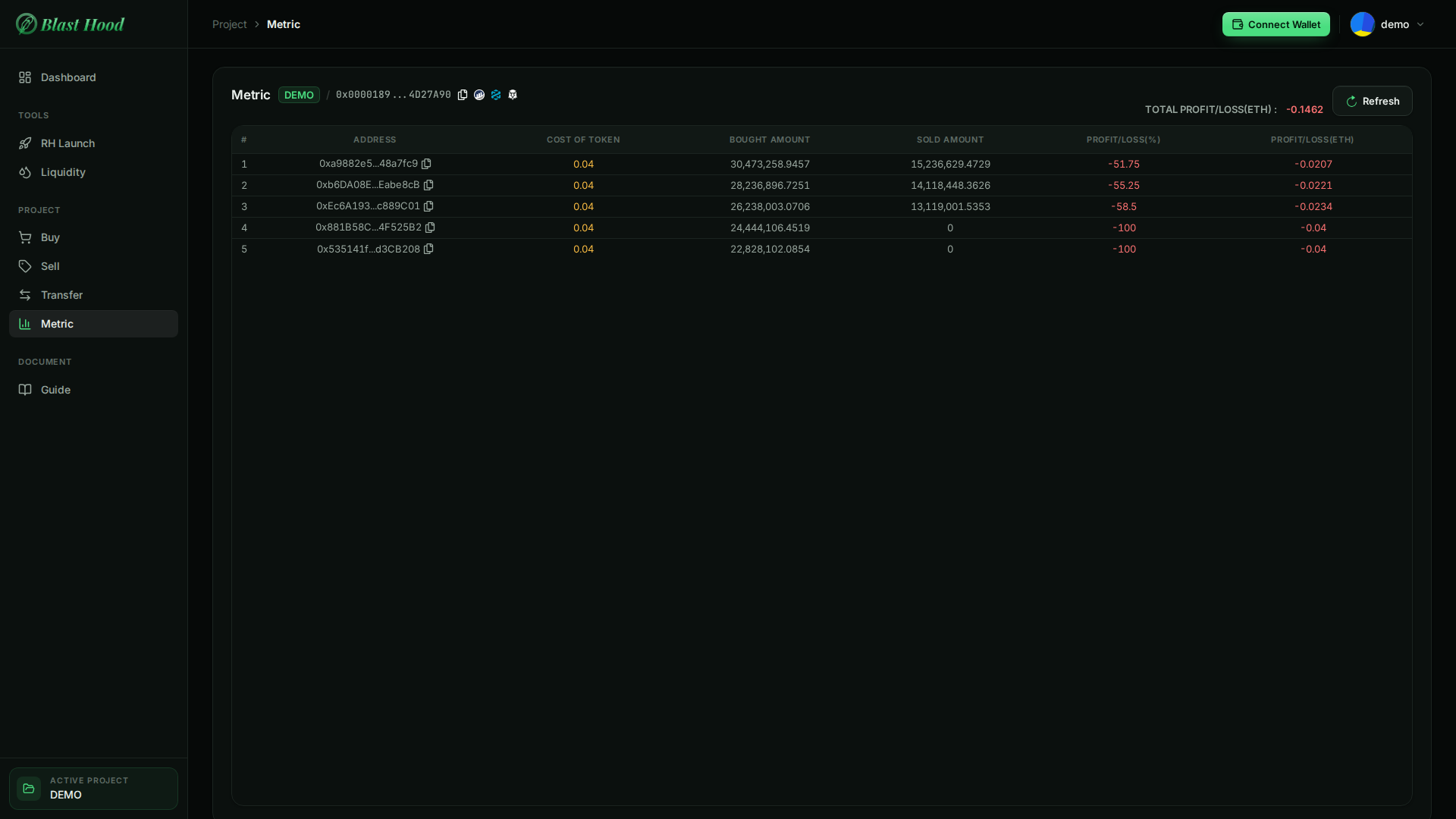This screenshot has width=1456, height=819.
Task: Click bought amount 30,473,258.9457
Action: click(770, 164)
